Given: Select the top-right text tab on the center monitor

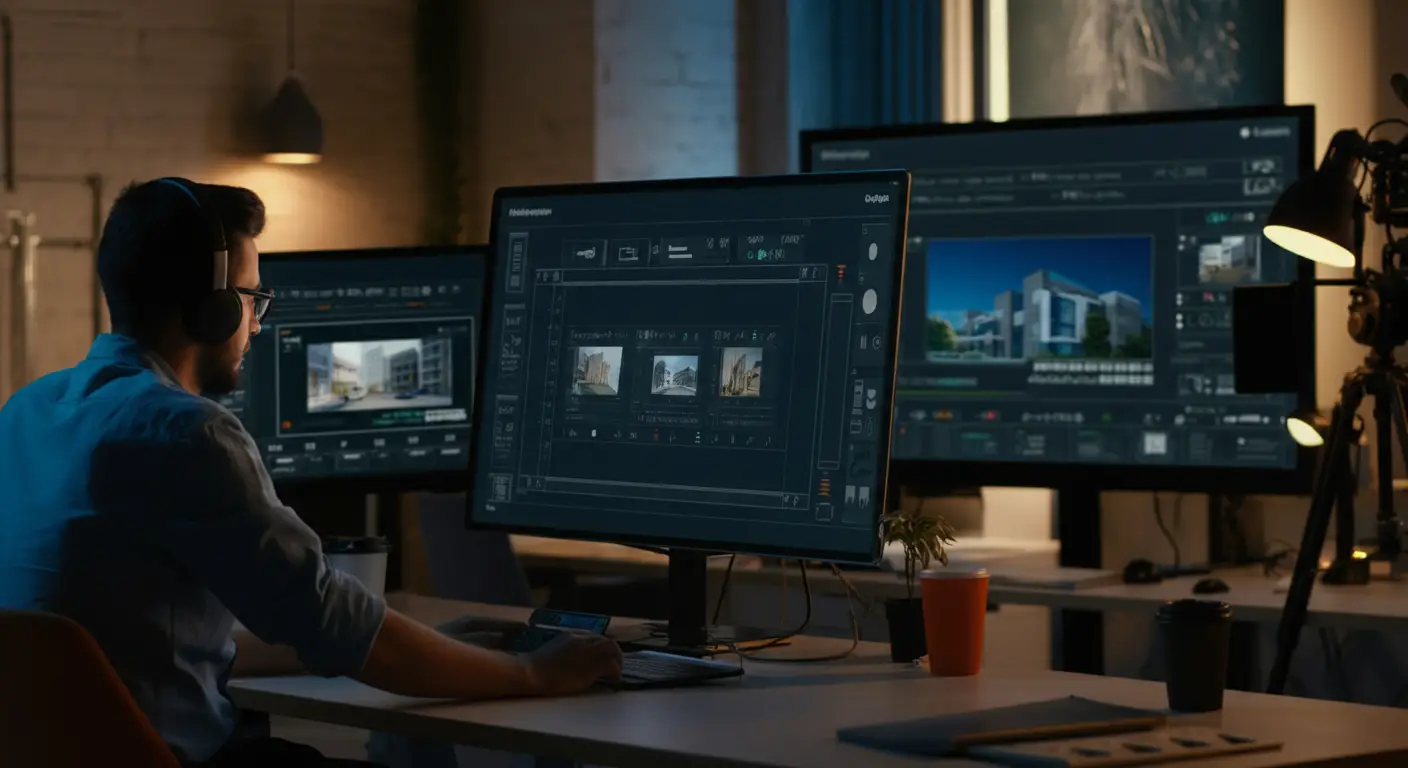Looking at the screenshot, I should coord(876,199).
